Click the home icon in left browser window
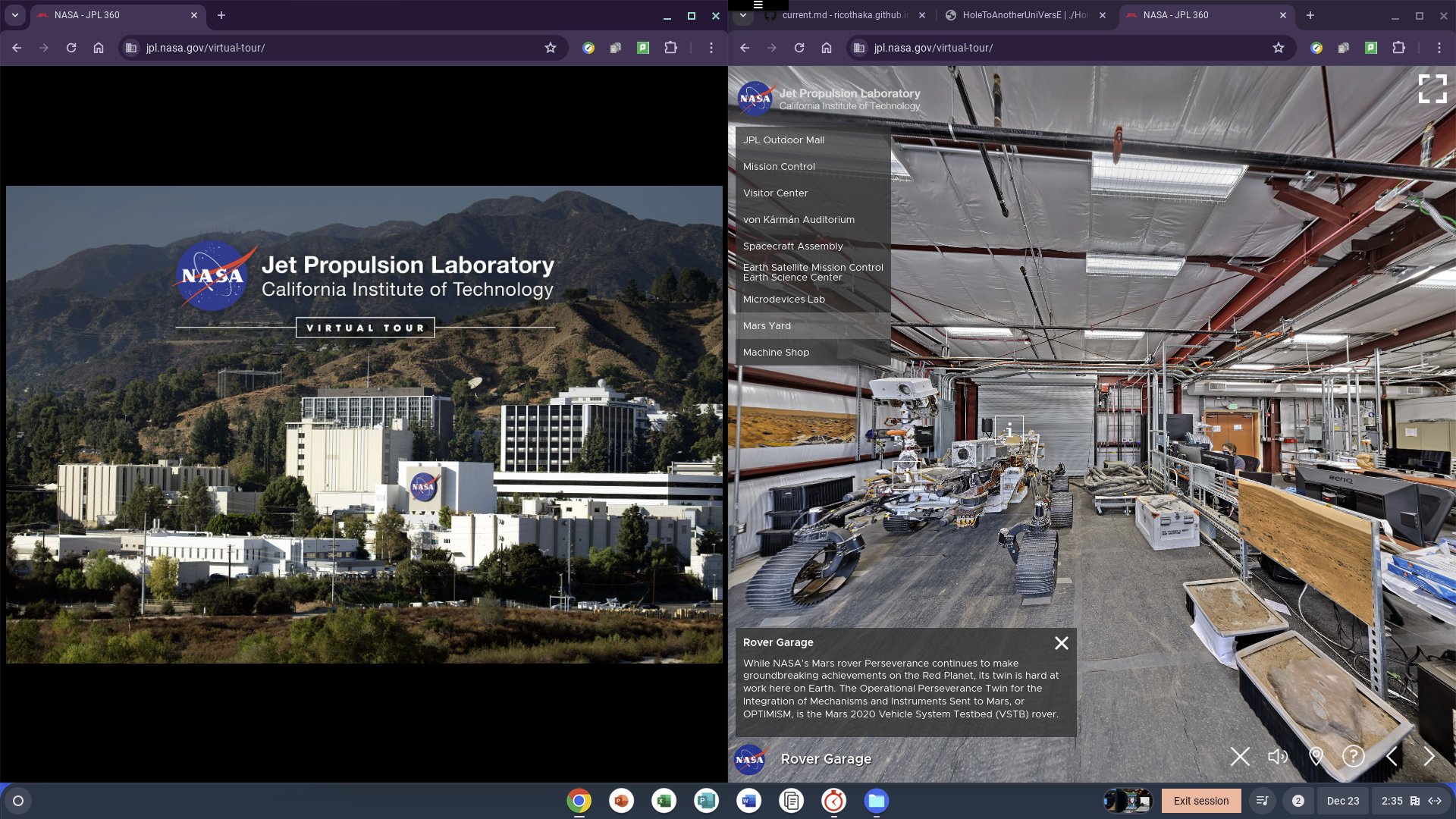 point(99,48)
